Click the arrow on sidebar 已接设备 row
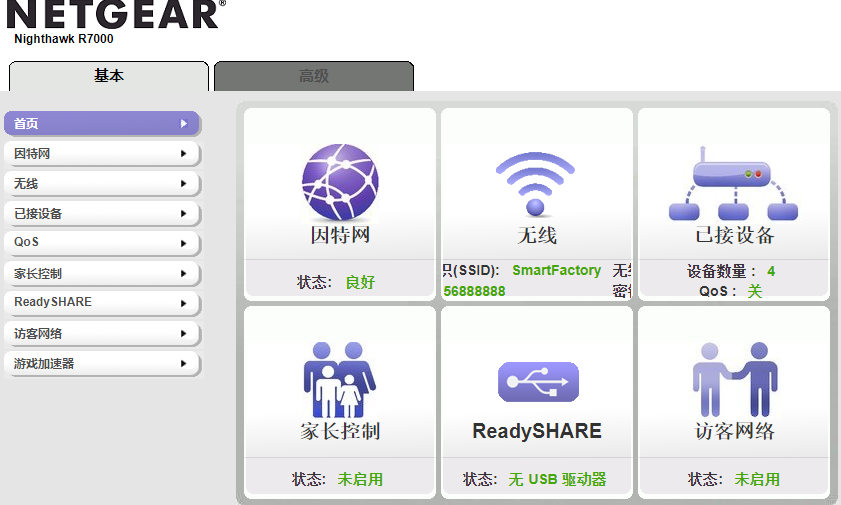 184,214
